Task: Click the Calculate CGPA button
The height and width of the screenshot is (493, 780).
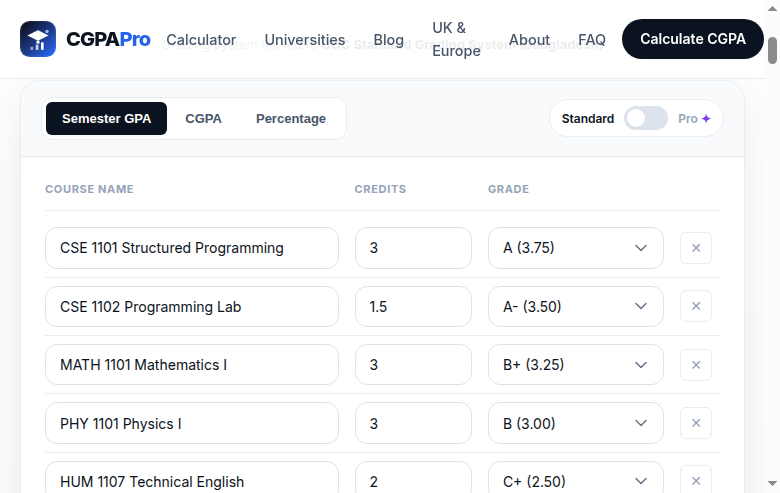Action: click(x=692, y=39)
